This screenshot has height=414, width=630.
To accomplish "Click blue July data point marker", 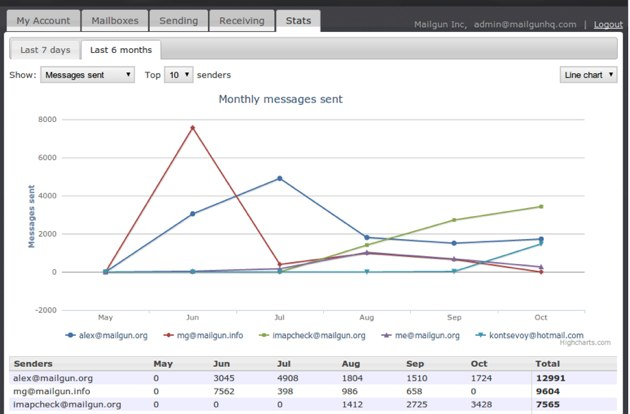I will (x=280, y=178).
